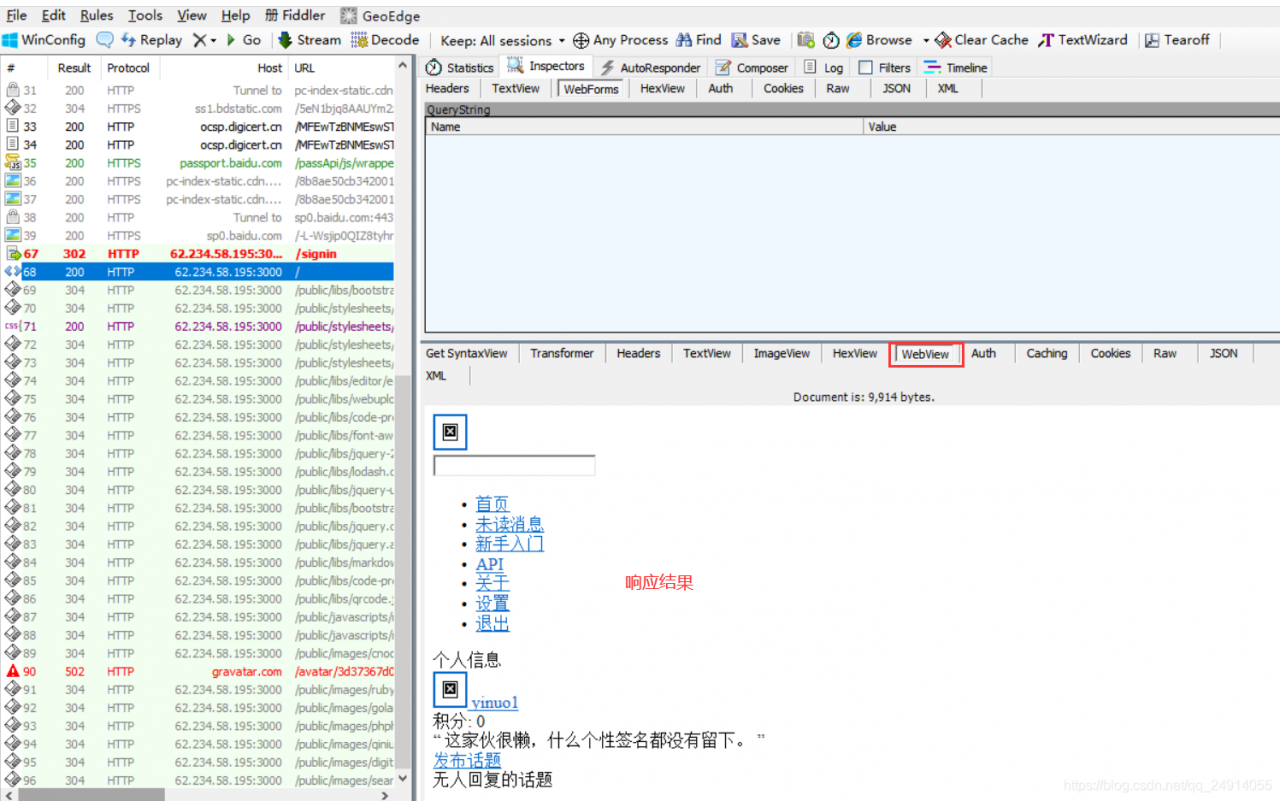Open the 新手入门 link
Viewport: 1280px width, 801px height.
click(x=510, y=544)
